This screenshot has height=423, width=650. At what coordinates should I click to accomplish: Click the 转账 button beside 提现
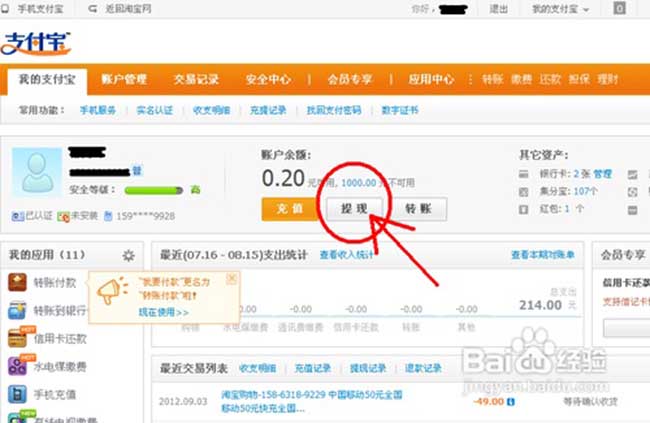coord(419,209)
